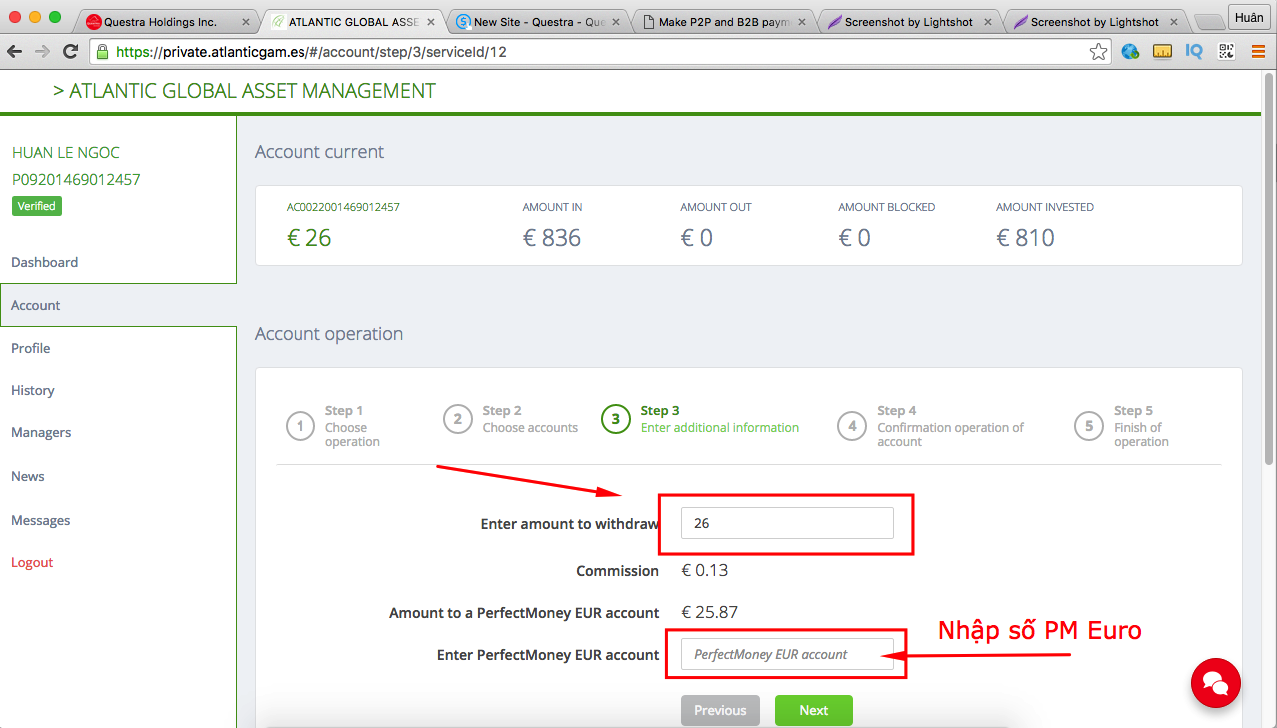Click the green padlock security icon
1277x728 pixels.
tap(102, 52)
